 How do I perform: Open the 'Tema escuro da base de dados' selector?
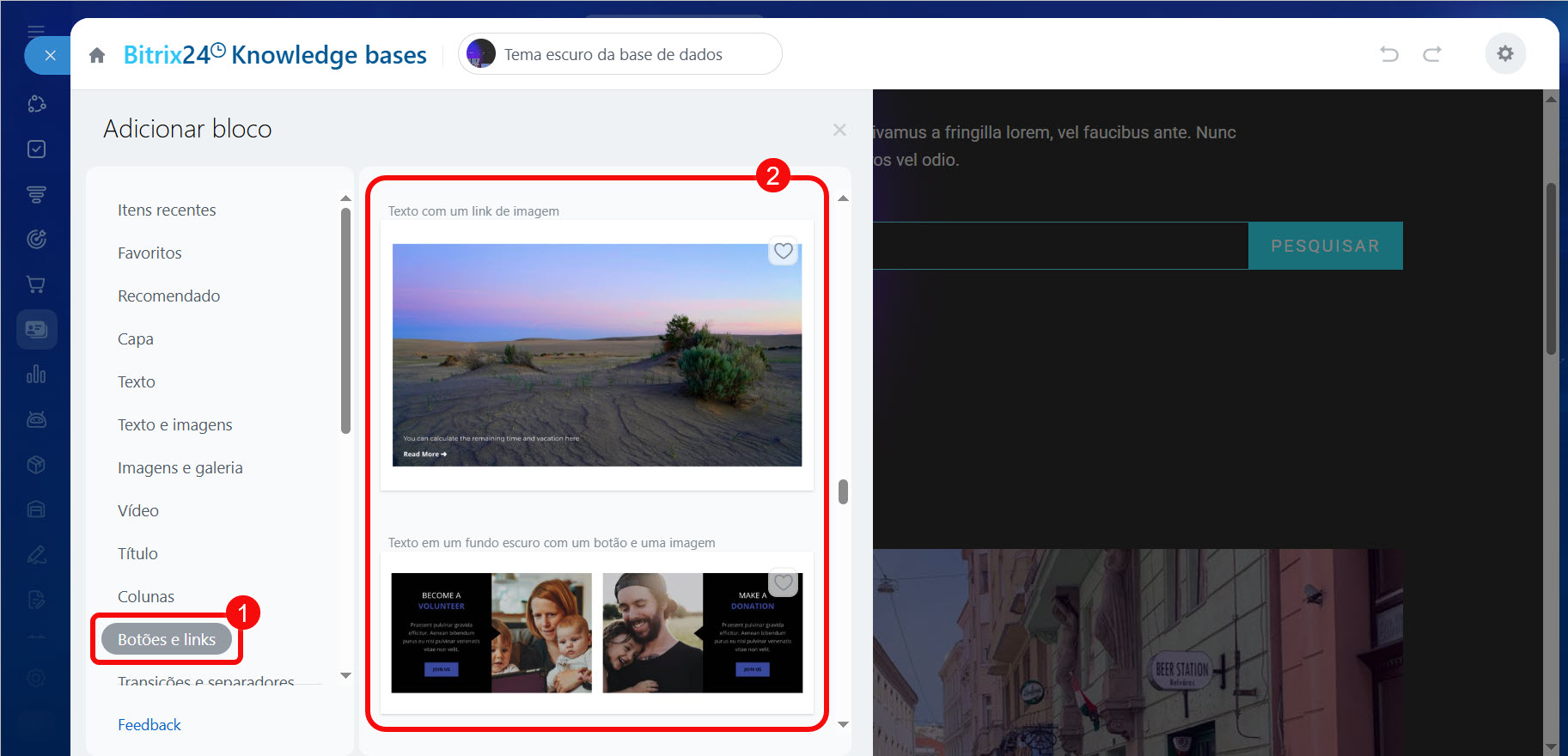619,54
